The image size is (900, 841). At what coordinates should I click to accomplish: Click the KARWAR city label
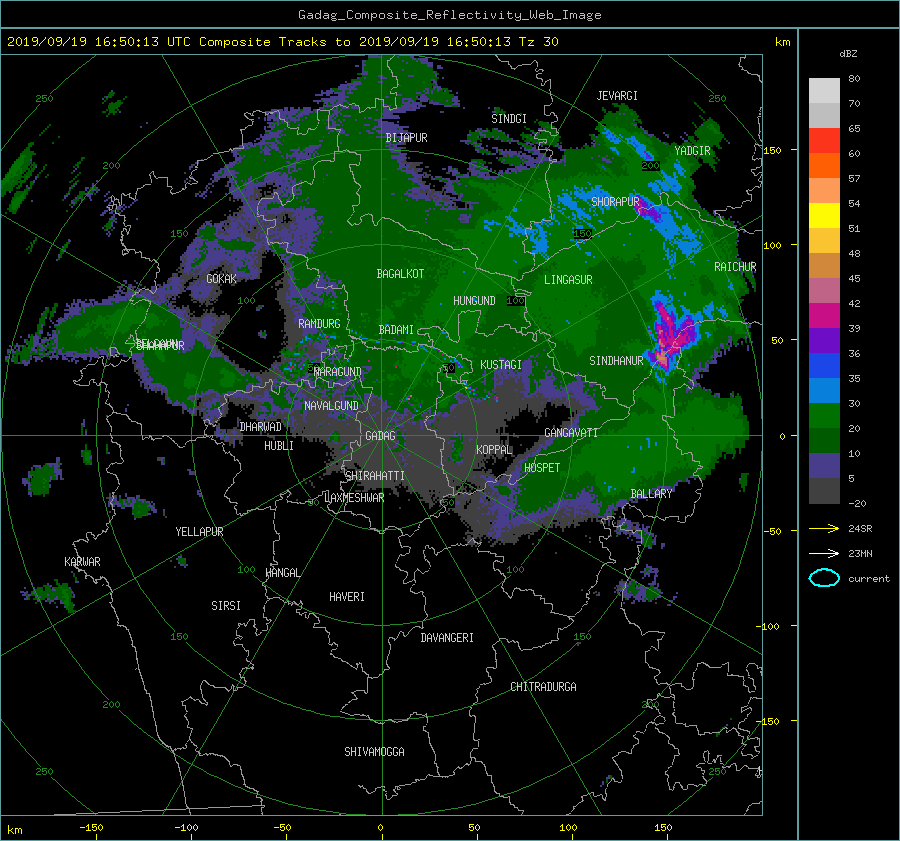tap(82, 562)
